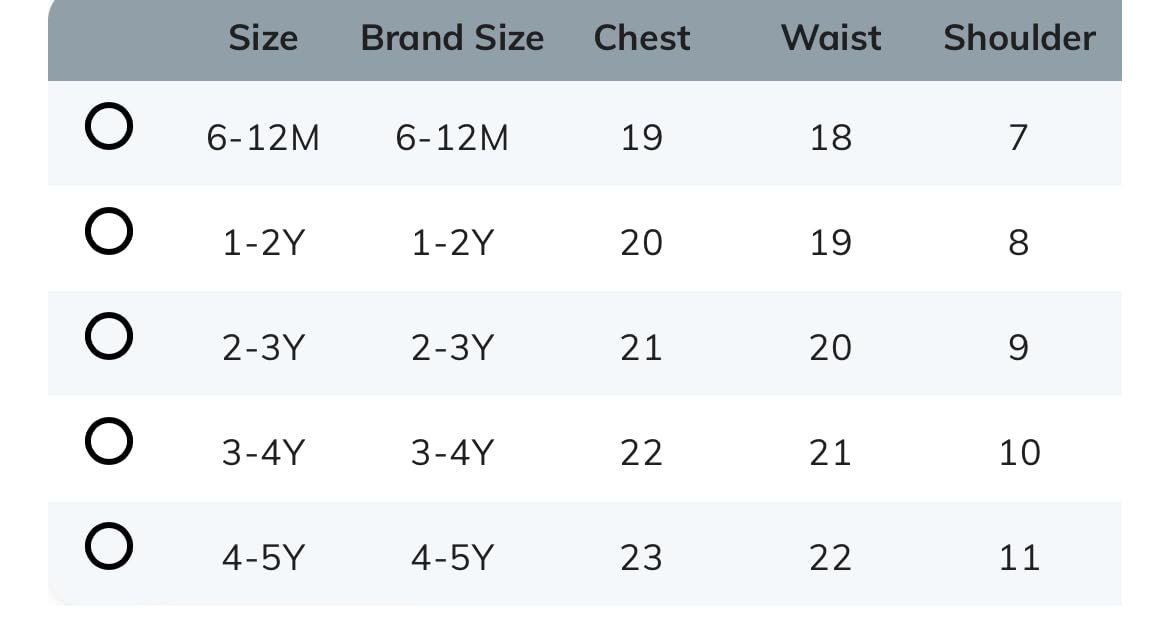Click the 4-5Y brand size cell
Screen dimensions: 1170x639
pyautogui.click(x=452, y=558)
